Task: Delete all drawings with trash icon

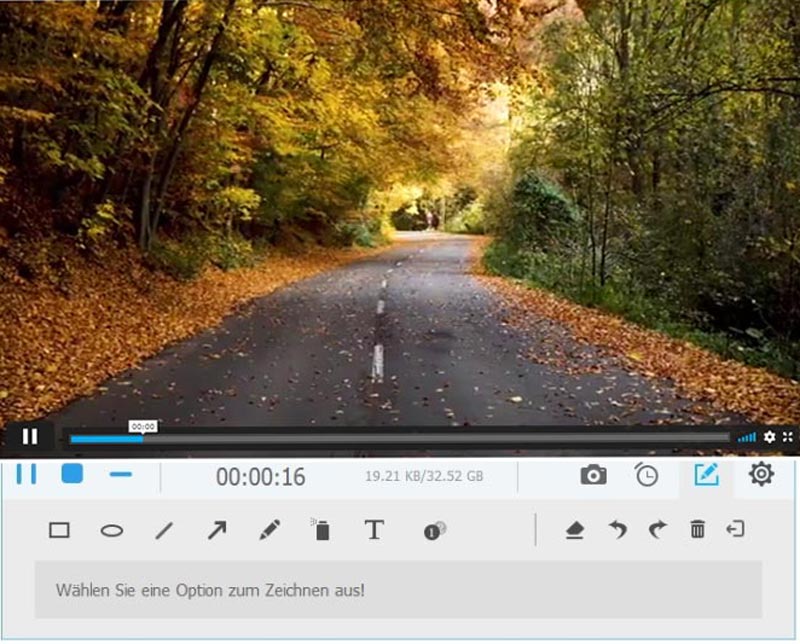Action: click(697, 531)
